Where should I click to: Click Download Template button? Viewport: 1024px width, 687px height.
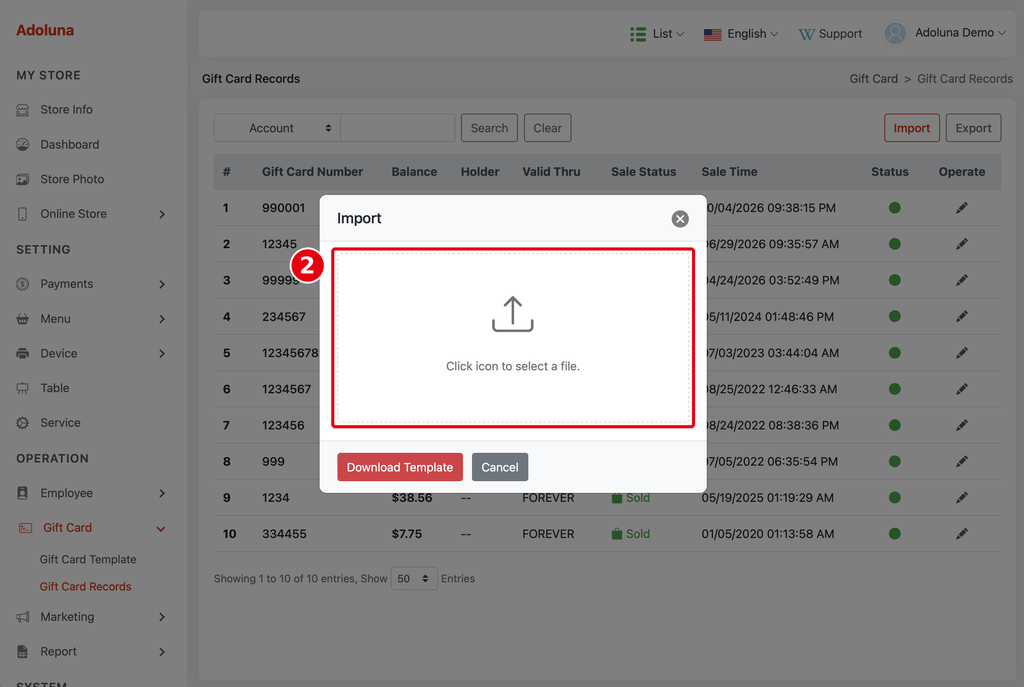[400, 467]
